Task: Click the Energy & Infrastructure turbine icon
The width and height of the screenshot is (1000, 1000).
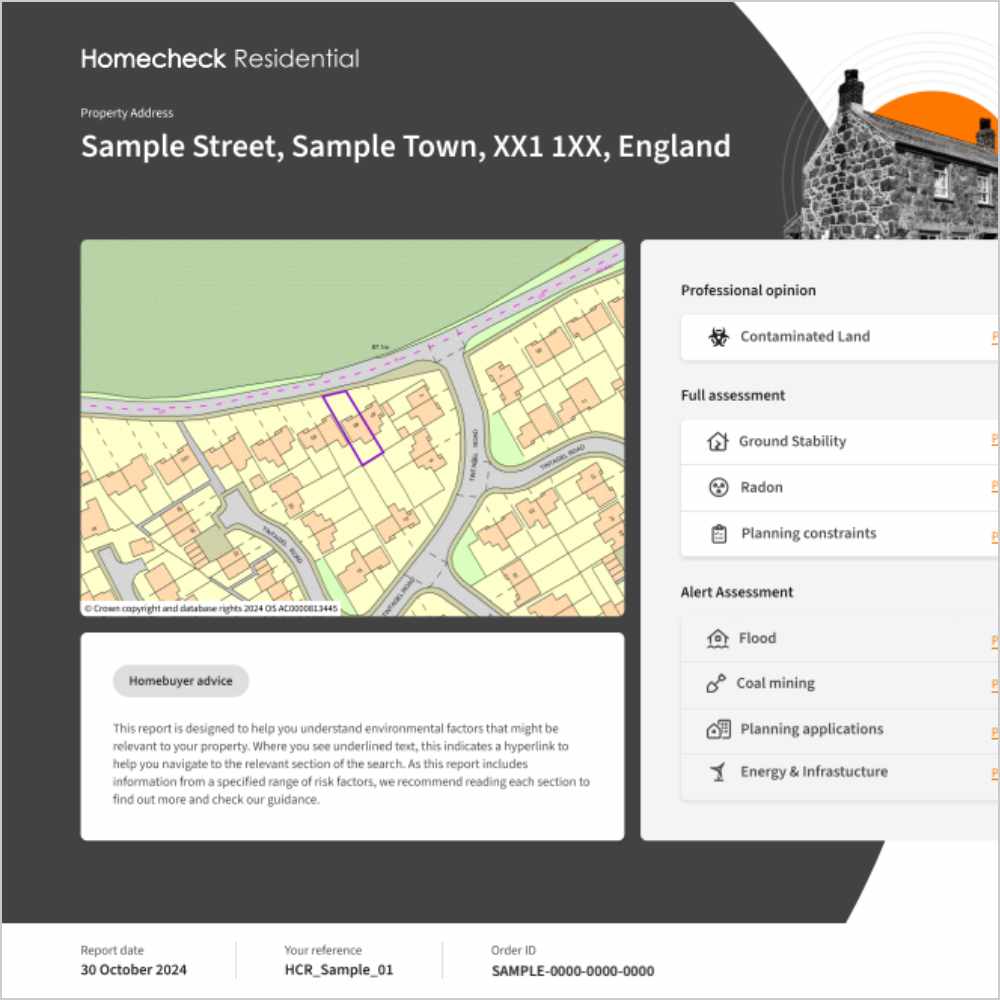Action: [x=719, y=772]
